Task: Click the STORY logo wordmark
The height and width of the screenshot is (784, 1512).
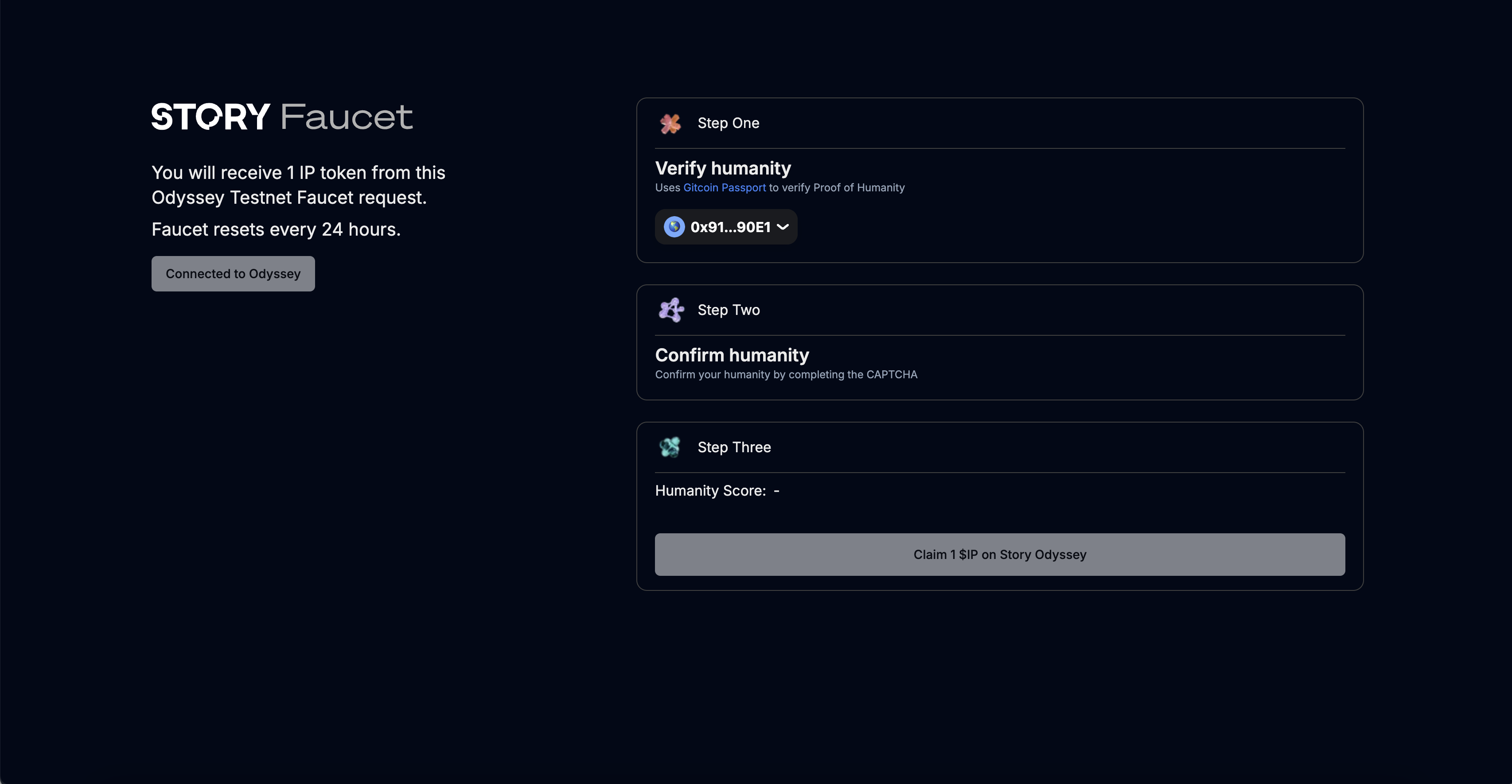Action: click(x=211, y=116)
